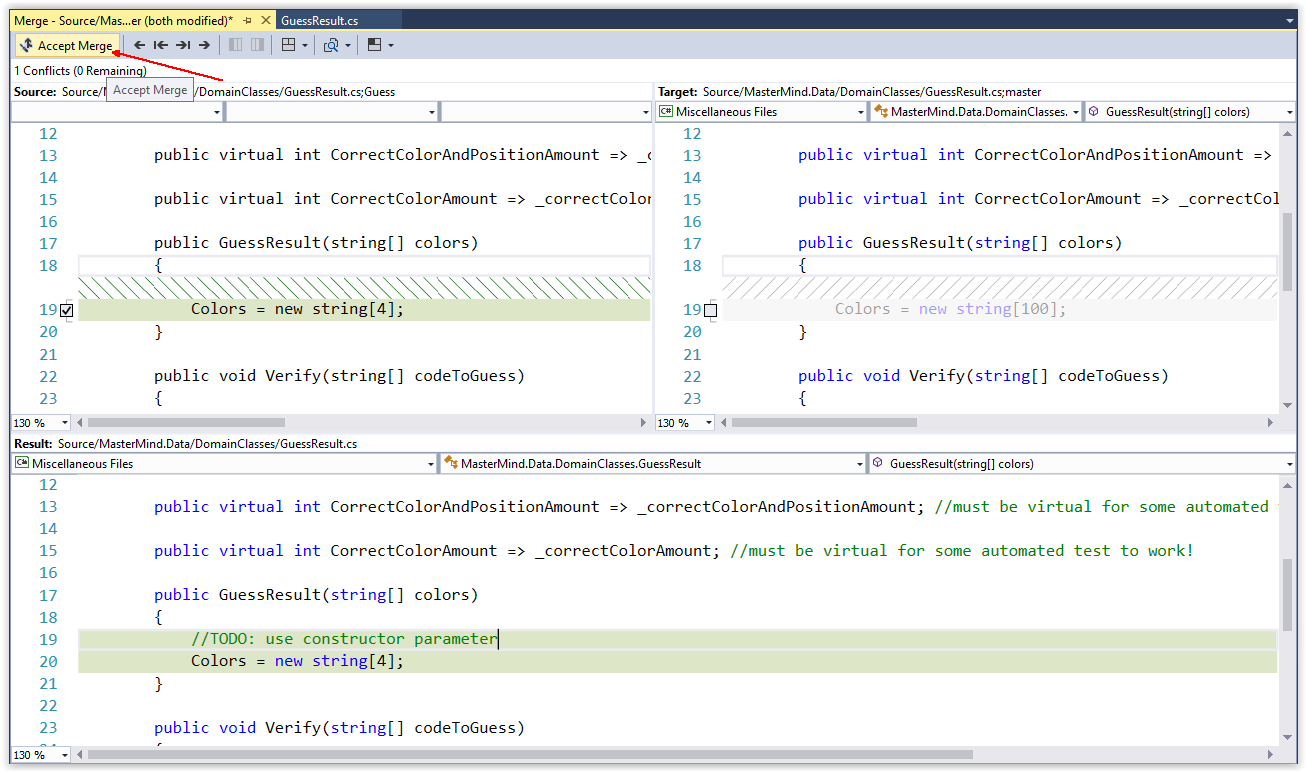Go to next difference arrow
This screenshot has width=1306, height=772.
pyautogui.click(x=204, y=45)
